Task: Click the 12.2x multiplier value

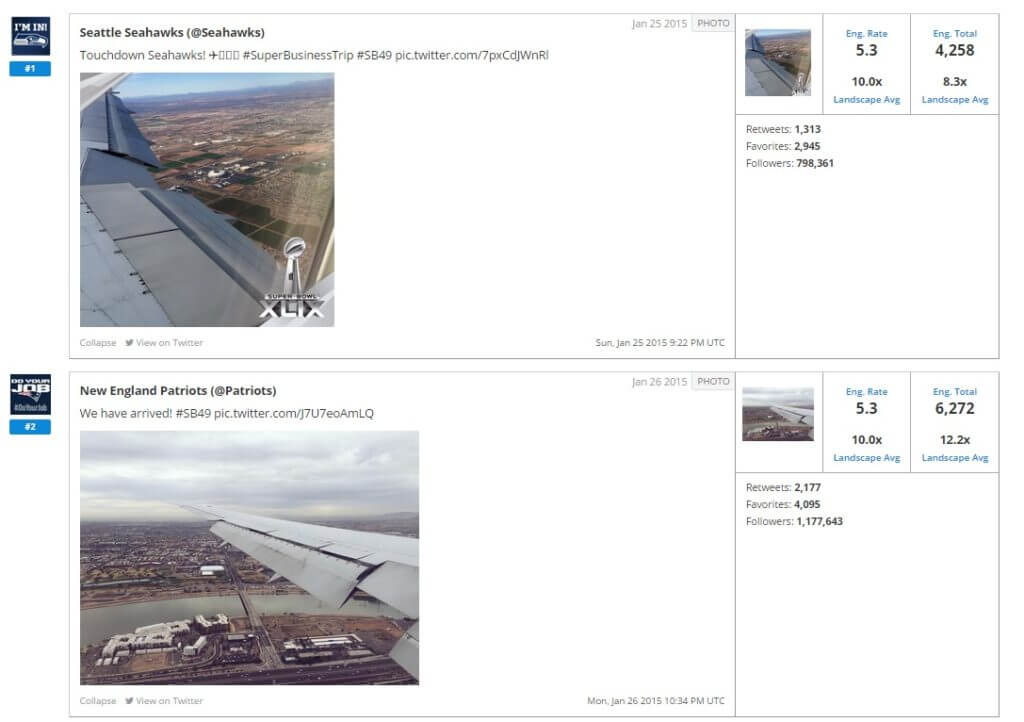Action: (x=955, y=440)
